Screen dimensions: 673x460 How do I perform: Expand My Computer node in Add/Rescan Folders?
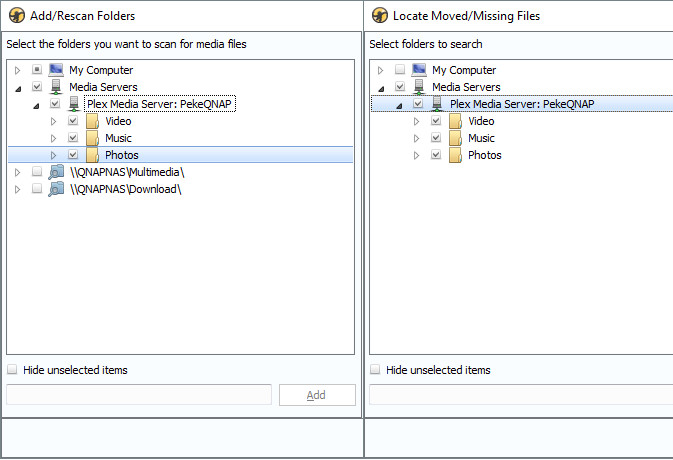coord(17,70)
